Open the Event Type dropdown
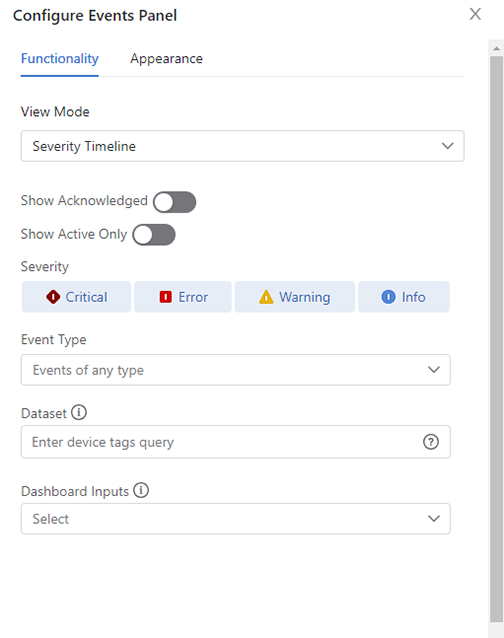 pos(236,370)
